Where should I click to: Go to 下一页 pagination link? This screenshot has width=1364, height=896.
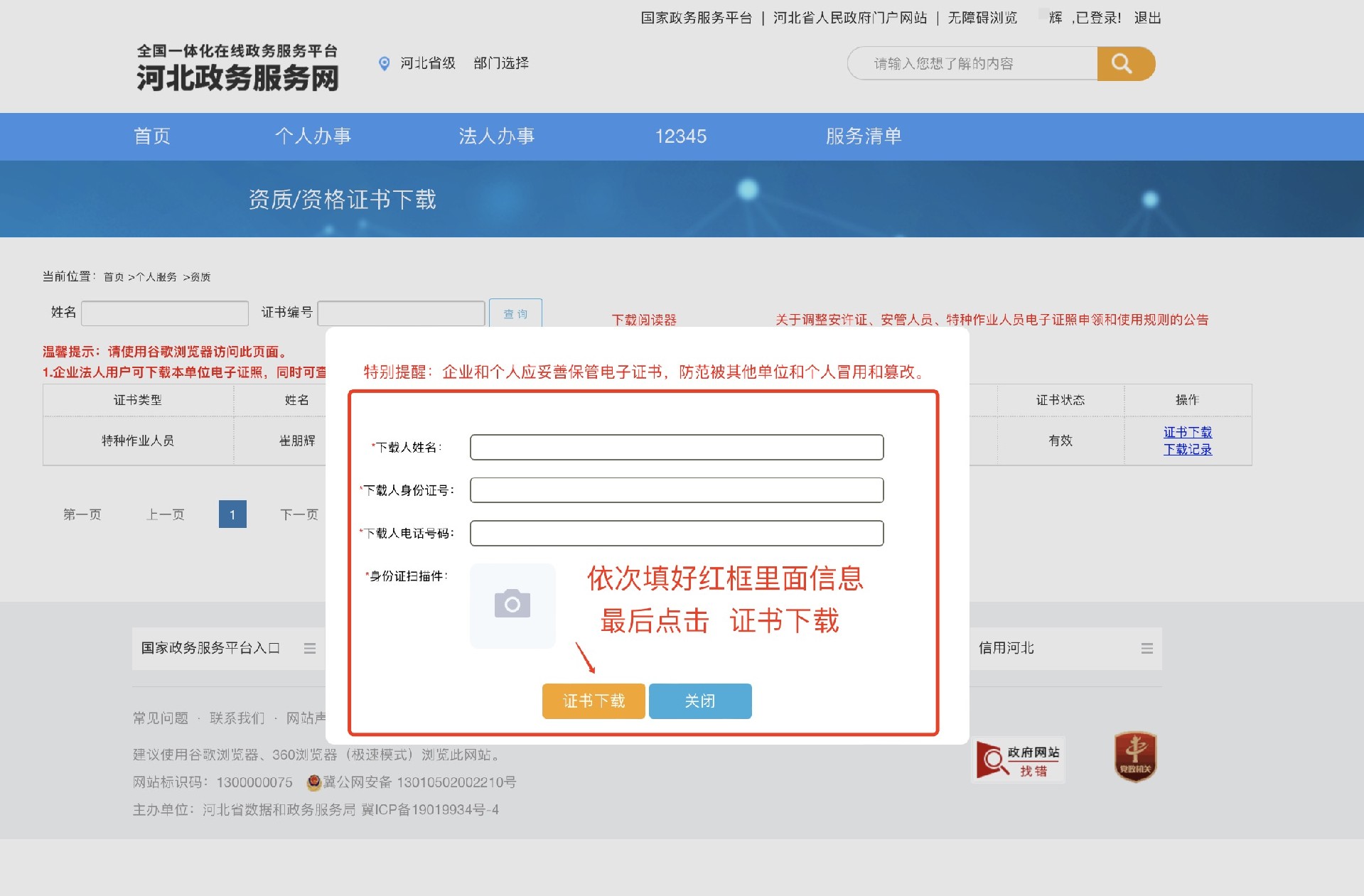click(x=299, y=514)
